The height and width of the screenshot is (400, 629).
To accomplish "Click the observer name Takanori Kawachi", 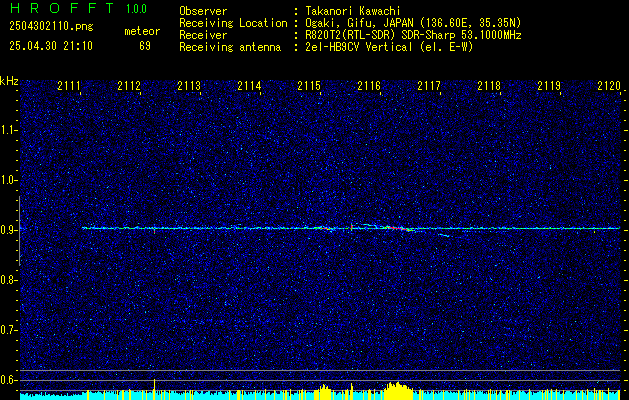I will tap(354, 11).
